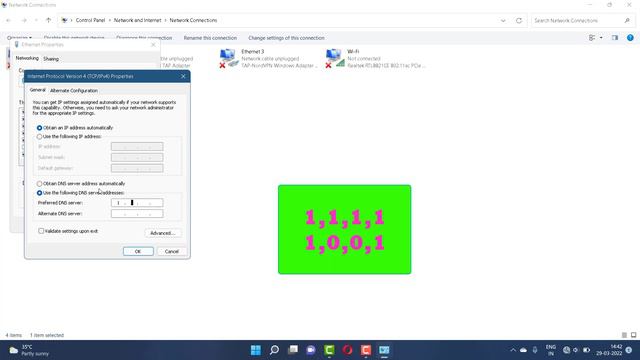Close the Ethernet Properties window

tap(153, 44)
